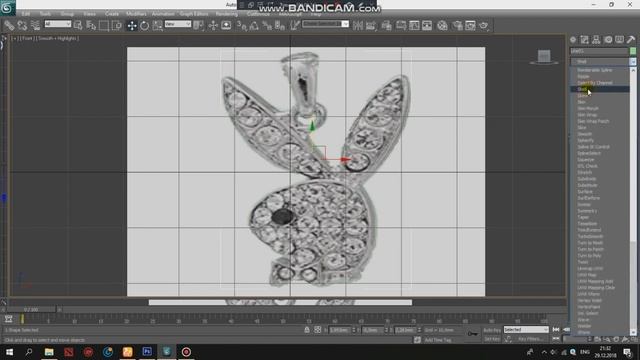The image size is (640, 360).
Task: Open the Customize menu
Action: click(258, 14)
